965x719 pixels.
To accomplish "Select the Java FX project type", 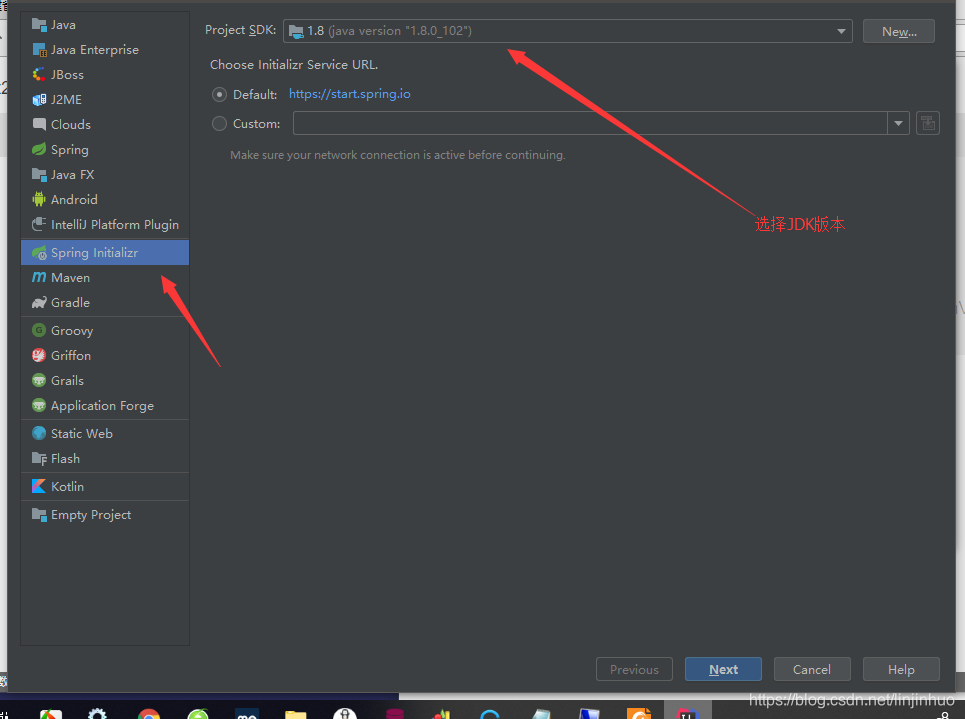I will click(105, 175).
